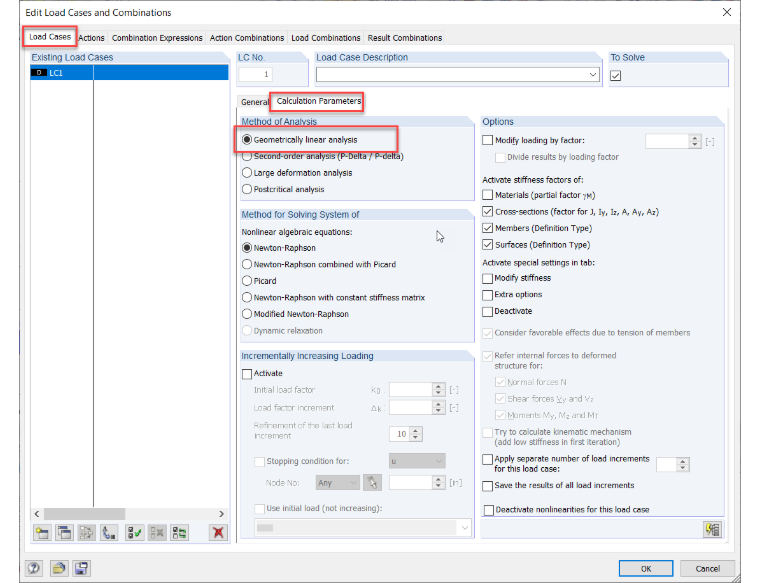Open the Load Case Description dropdown

coord(593,75)
